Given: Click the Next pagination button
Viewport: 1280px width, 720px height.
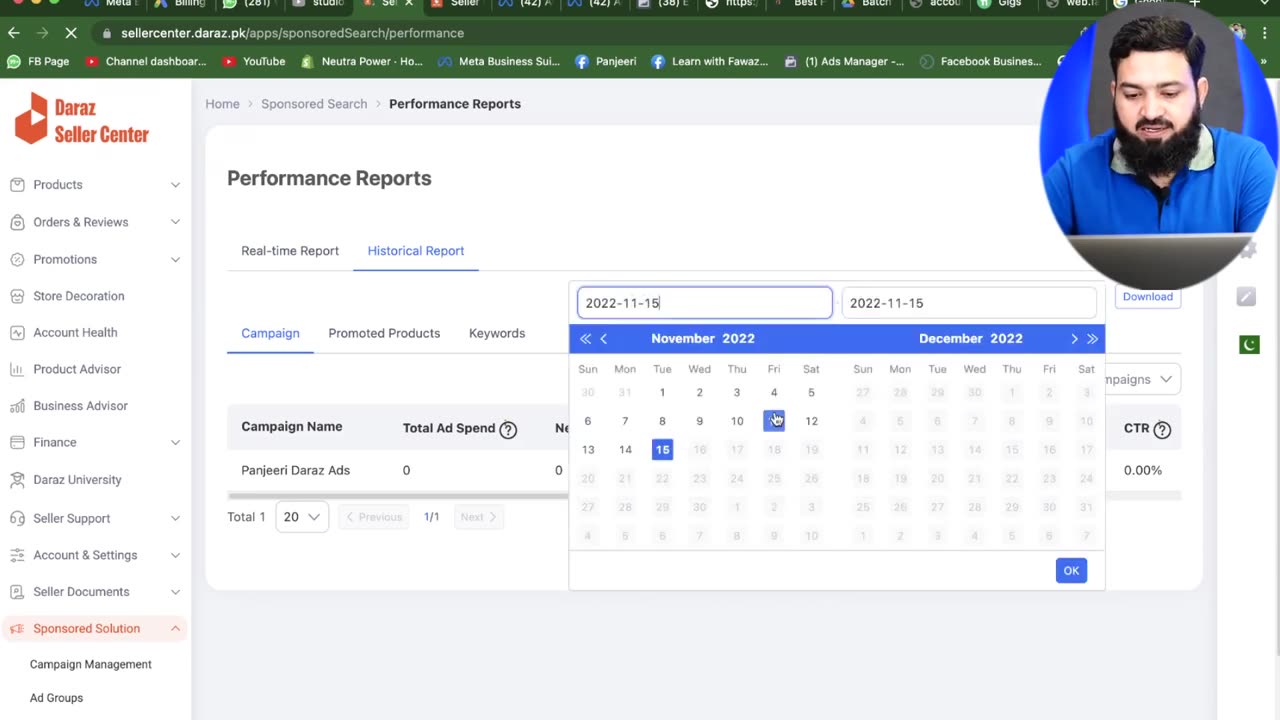Looking at the screenshot, I should coord(478,517).
